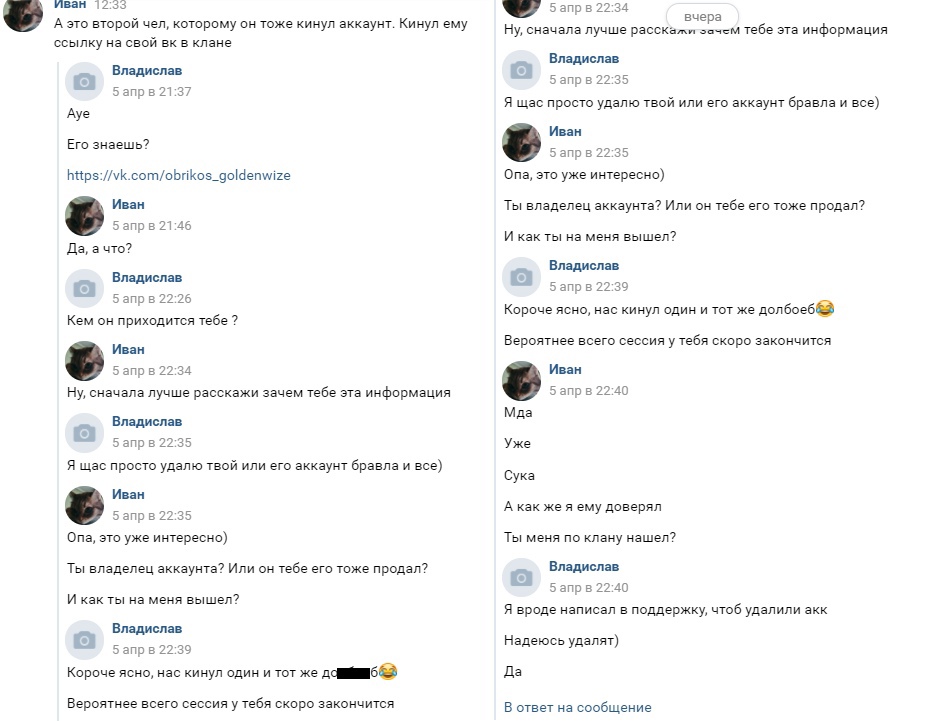936x721 pixels.
Task: Click Иван's avatar on the 22:40 message
Action: tap(521, 380)
